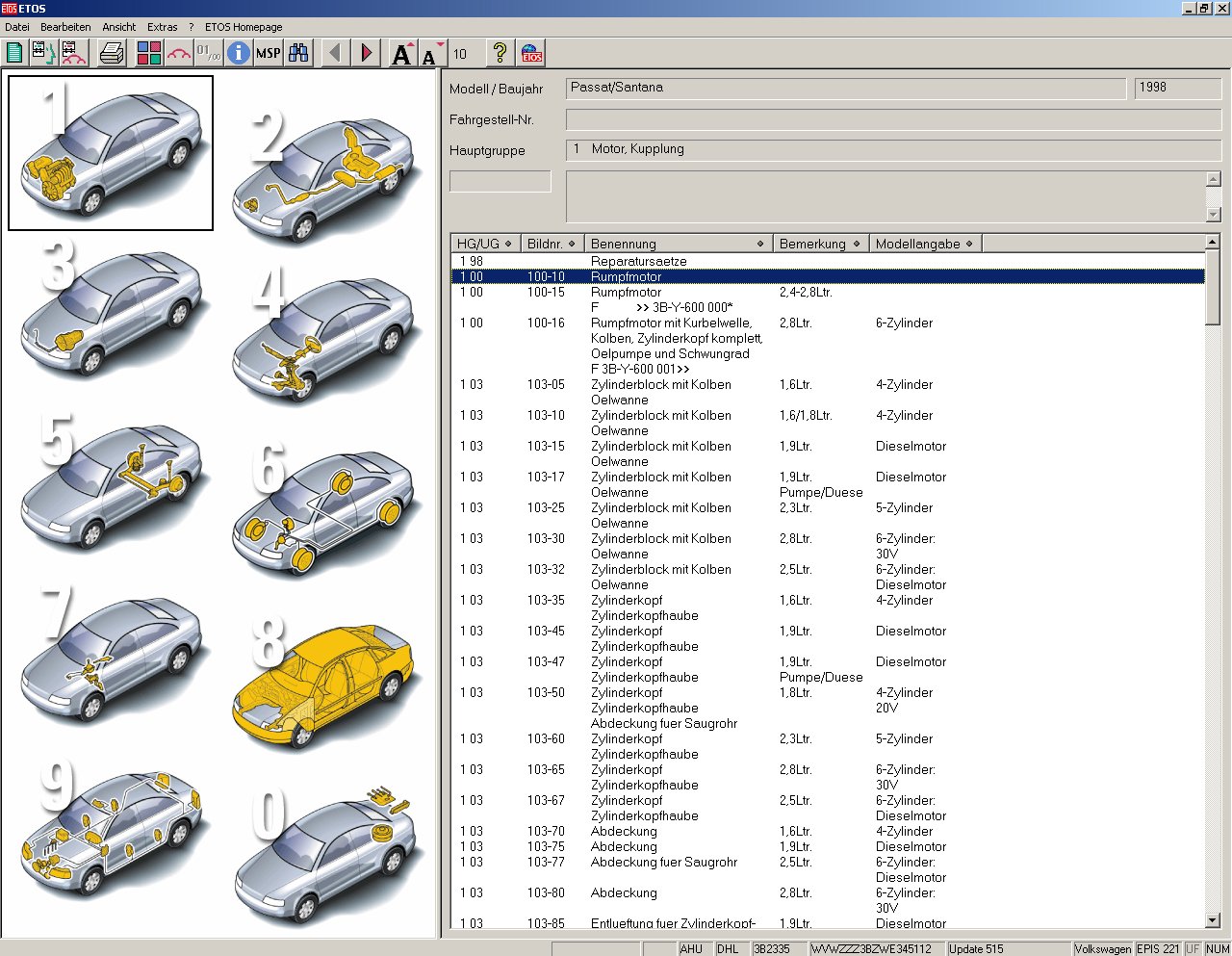Decrease font size with small A icon
The width and height of the screenshot is (1232, 956).
[x=433, y=53]
